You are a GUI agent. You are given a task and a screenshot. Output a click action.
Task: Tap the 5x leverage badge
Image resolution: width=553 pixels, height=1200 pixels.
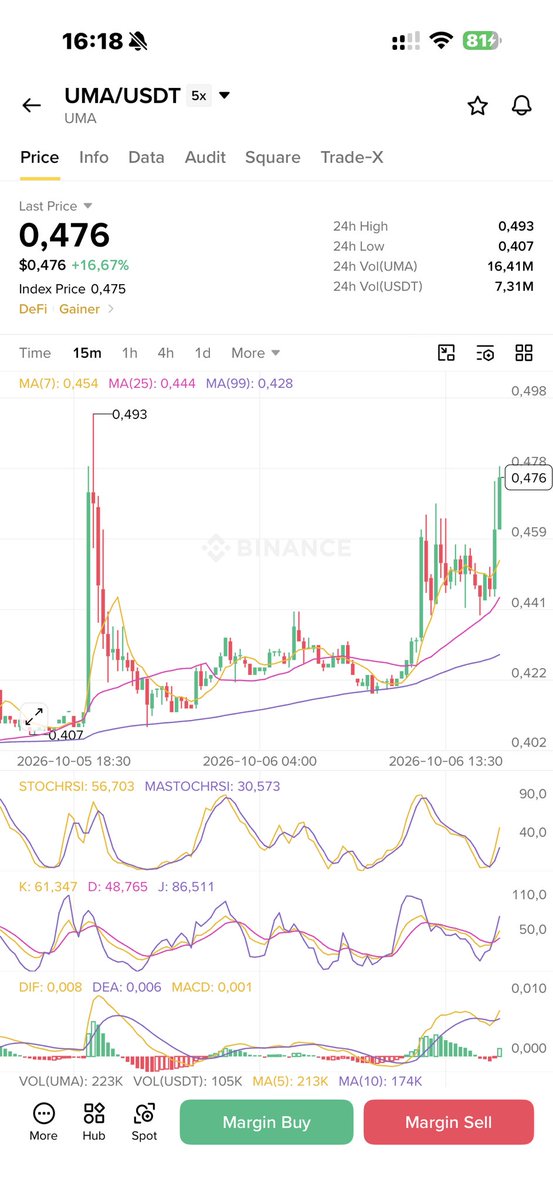[199, 96]
